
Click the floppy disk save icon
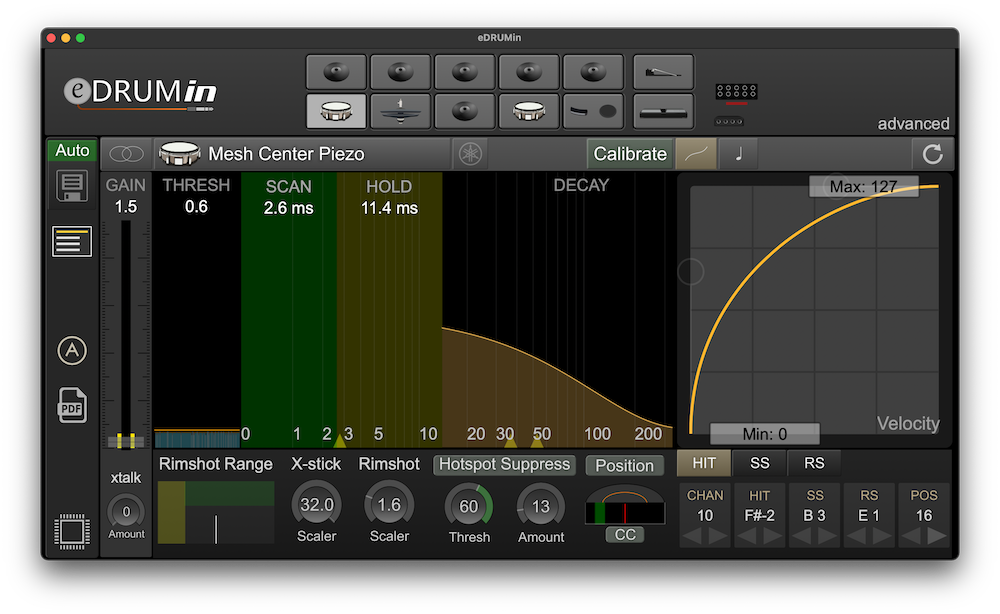(72, 187)
